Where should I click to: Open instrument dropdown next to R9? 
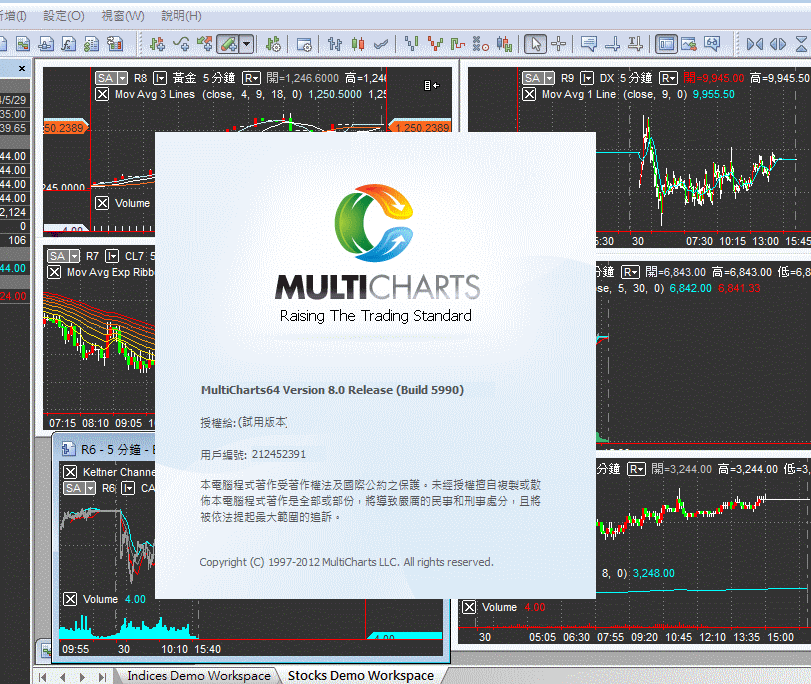click(587, 78)
